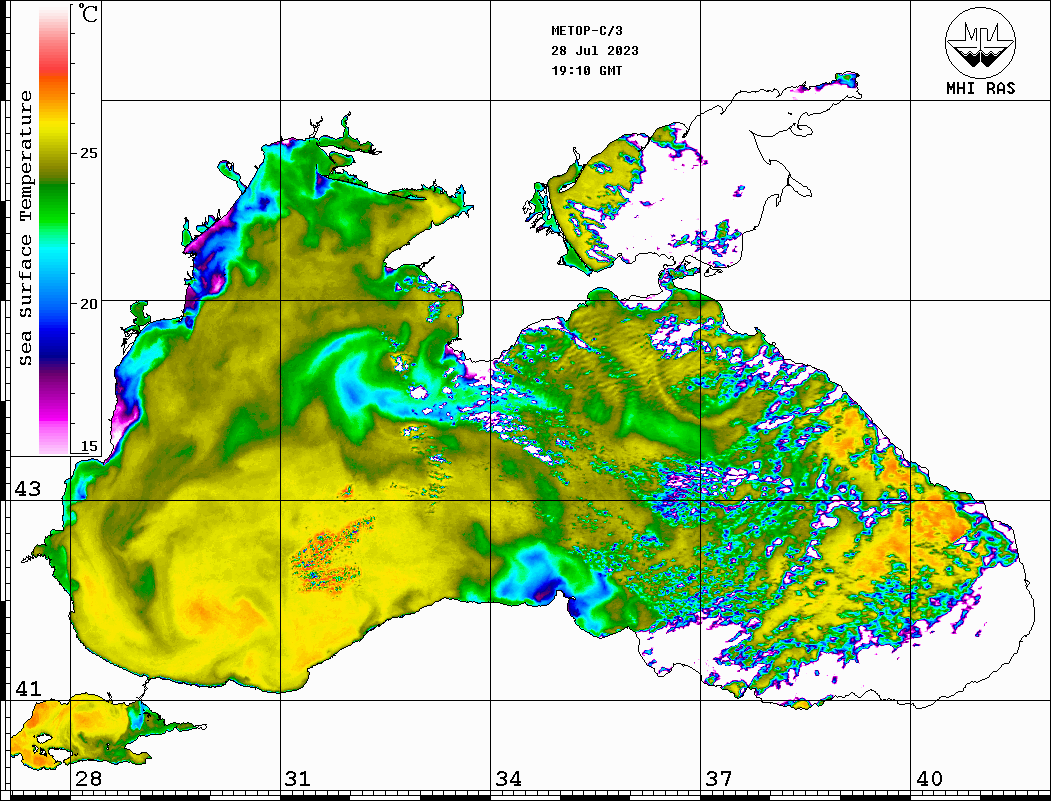Click the MHI RAS logo emblem

tap(980, 43)
